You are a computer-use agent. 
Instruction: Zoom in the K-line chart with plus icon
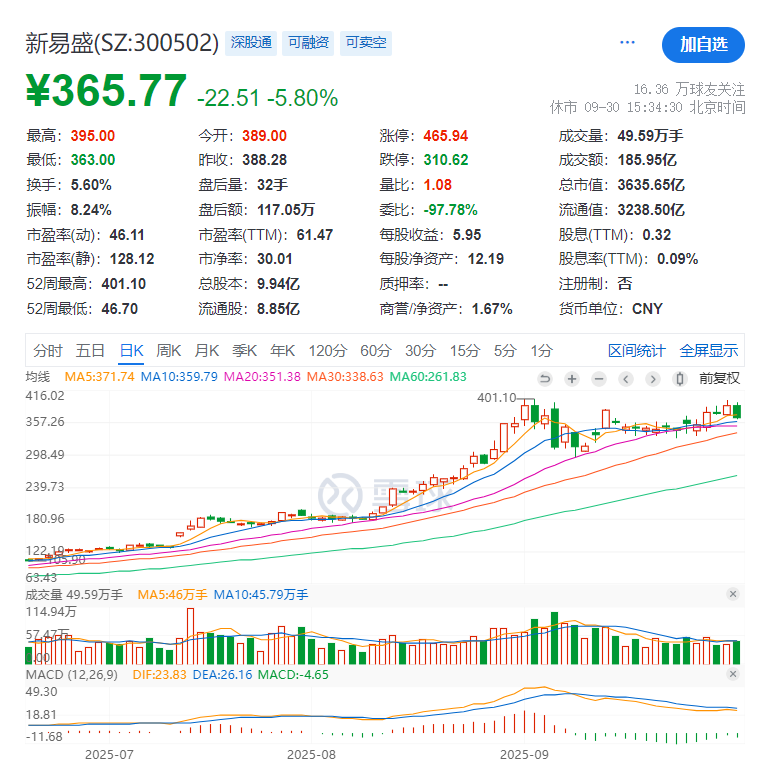[572, 379]
